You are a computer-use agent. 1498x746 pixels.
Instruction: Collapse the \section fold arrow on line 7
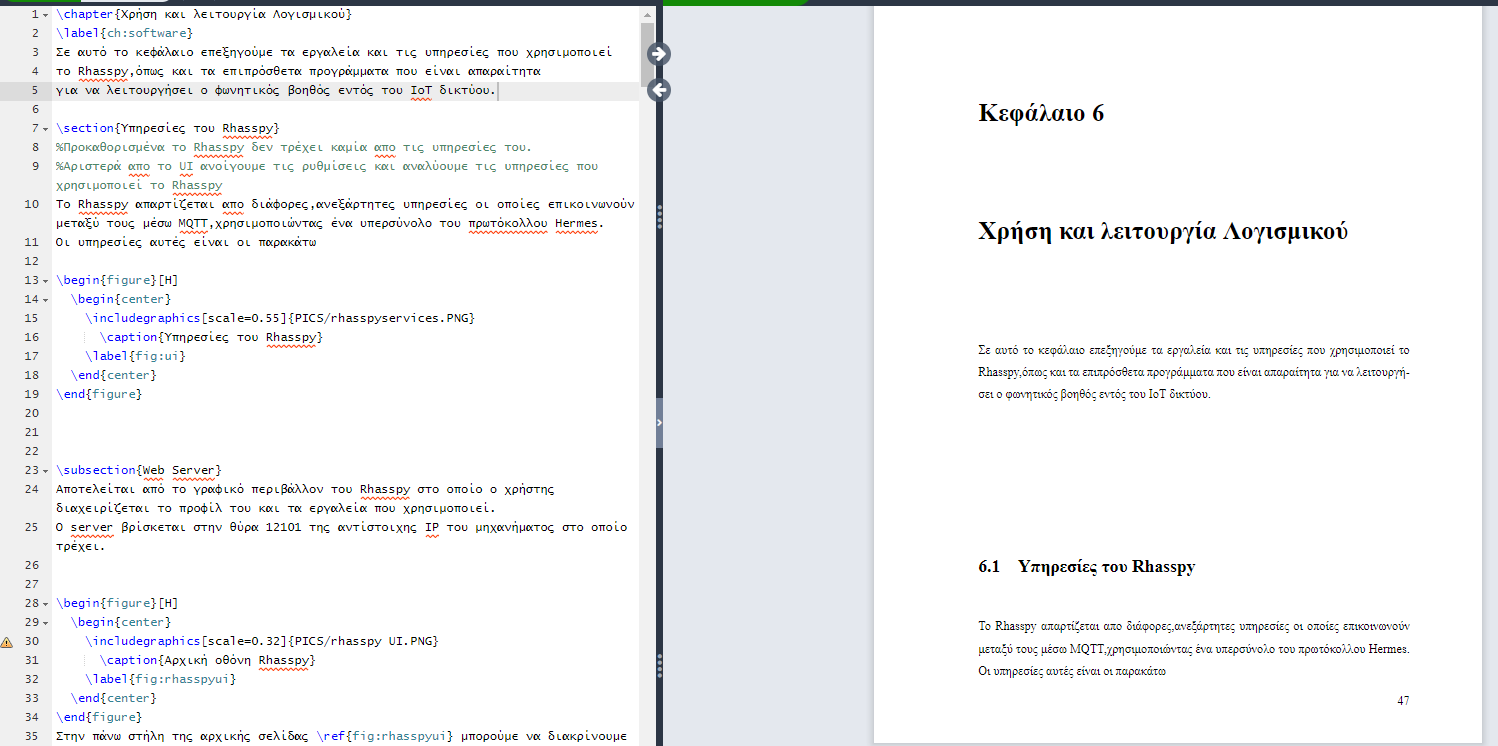pyautogui.click(x=46, y=129)
